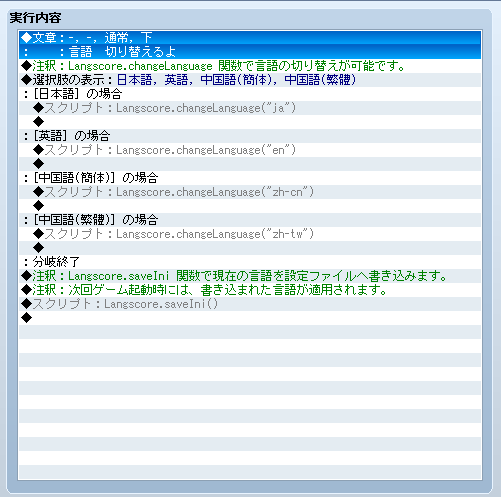Select the 次回ゲーム起動時 注釈 comment row

(x=250, y=290)
